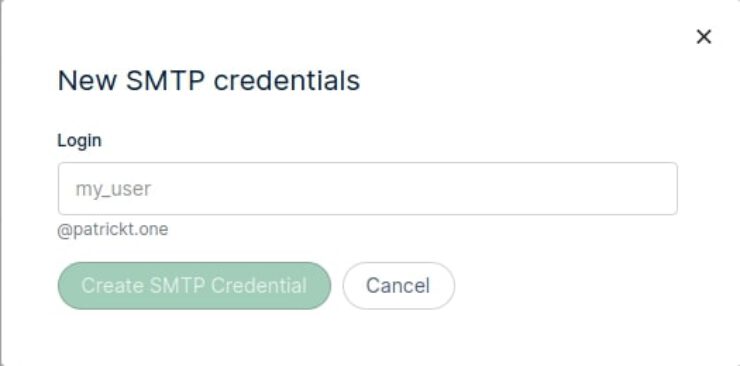
Task: Click the X icon in the dialog corner
Action: point(704,36)
